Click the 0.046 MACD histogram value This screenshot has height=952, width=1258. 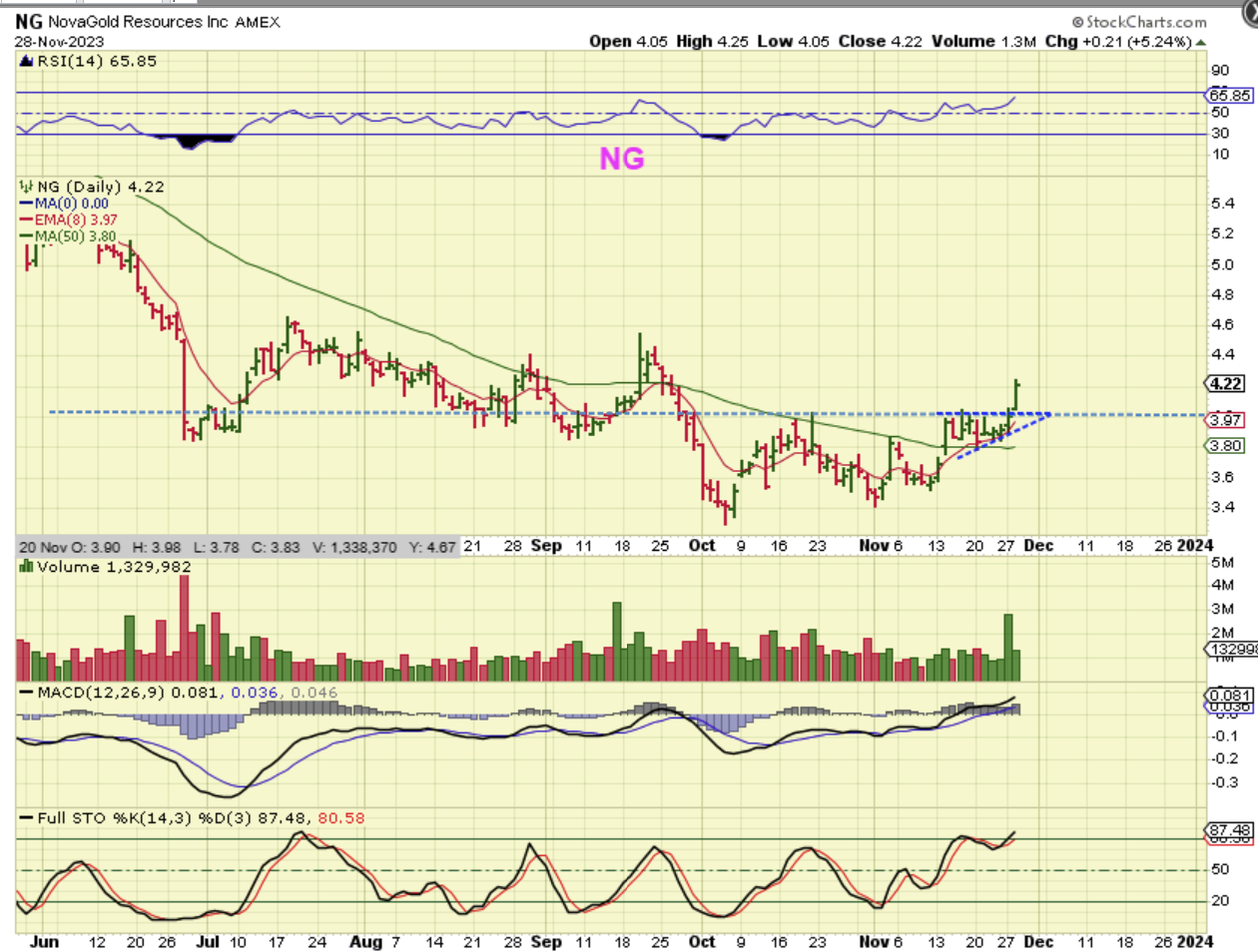[314, 693]
